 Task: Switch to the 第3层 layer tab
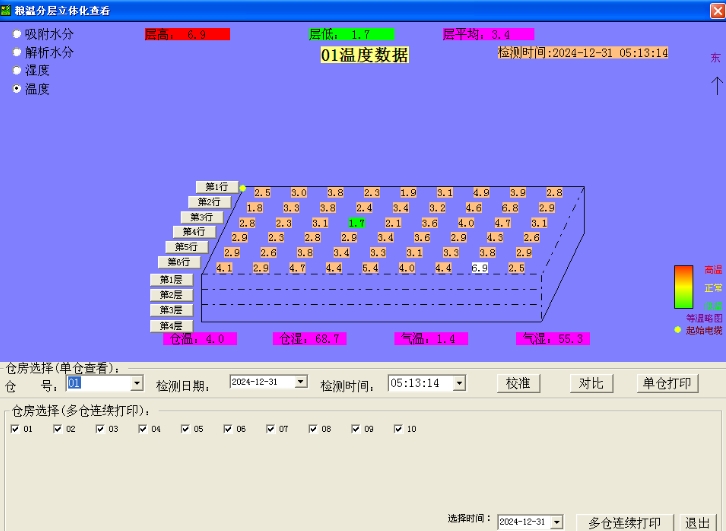coord(171,310)
